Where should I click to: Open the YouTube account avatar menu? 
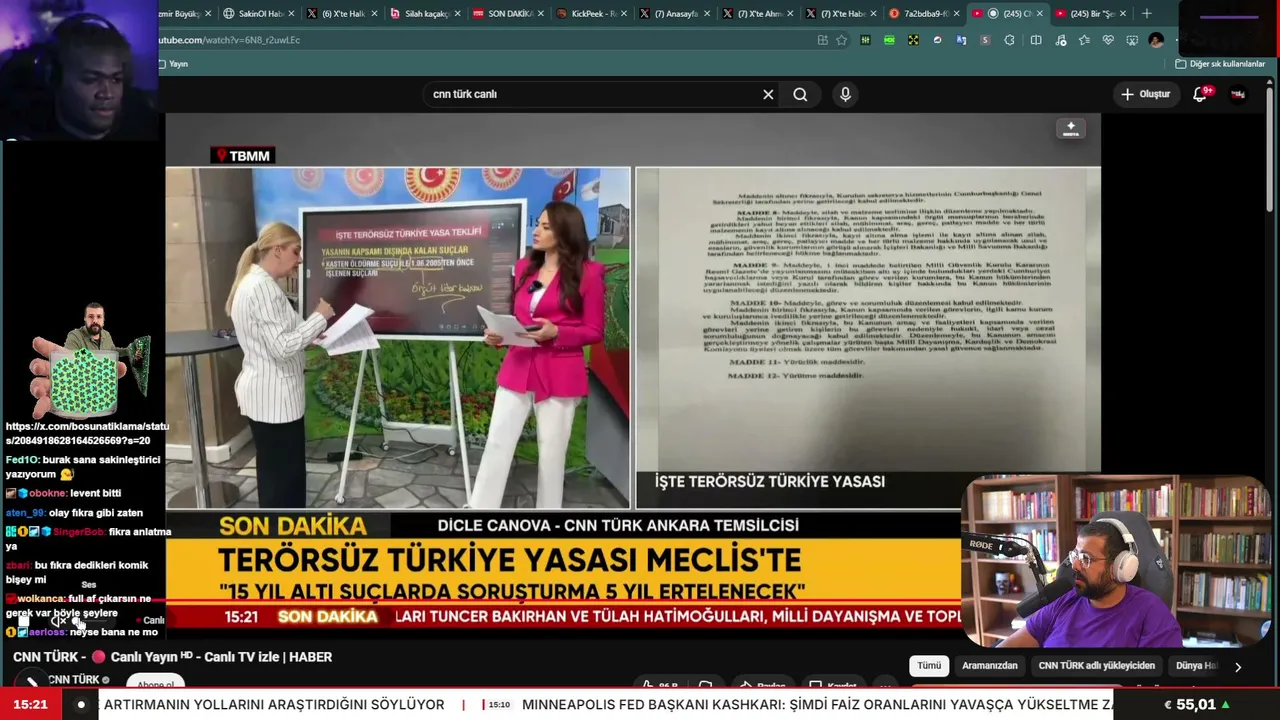pyautogui.click(x=1238, y=94)
